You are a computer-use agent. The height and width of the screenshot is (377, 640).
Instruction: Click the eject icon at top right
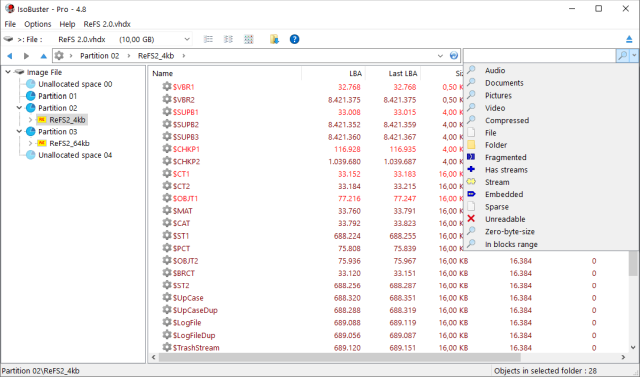[629, 39]
